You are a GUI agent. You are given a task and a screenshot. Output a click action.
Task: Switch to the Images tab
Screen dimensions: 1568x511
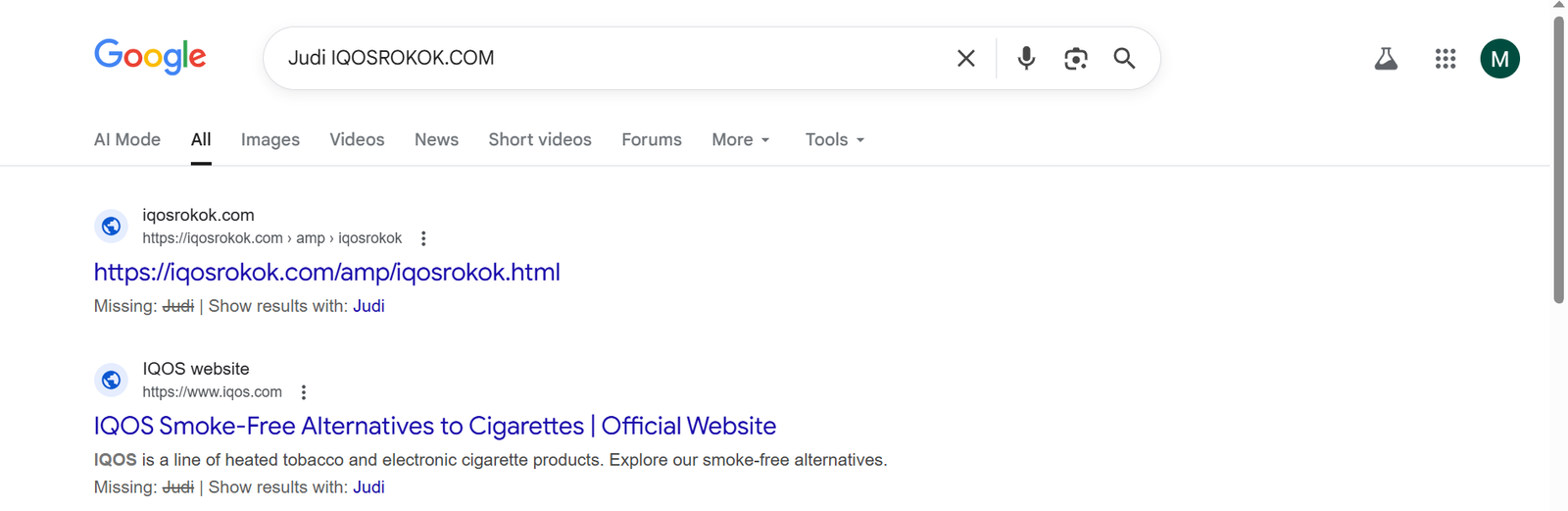pos(270,139)
